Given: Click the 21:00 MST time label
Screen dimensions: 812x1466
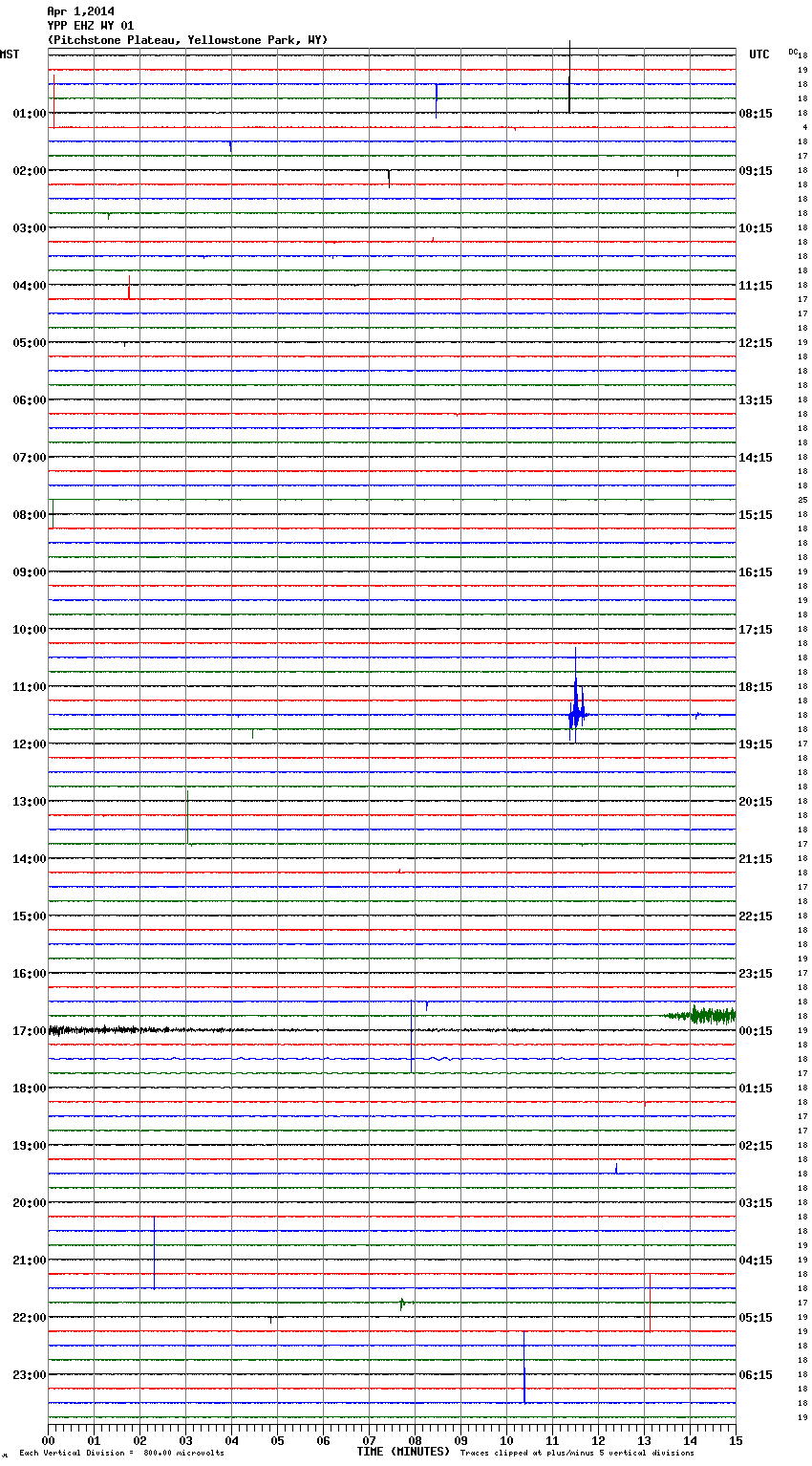Looking at the screenshot, I should pos(30,1260).
